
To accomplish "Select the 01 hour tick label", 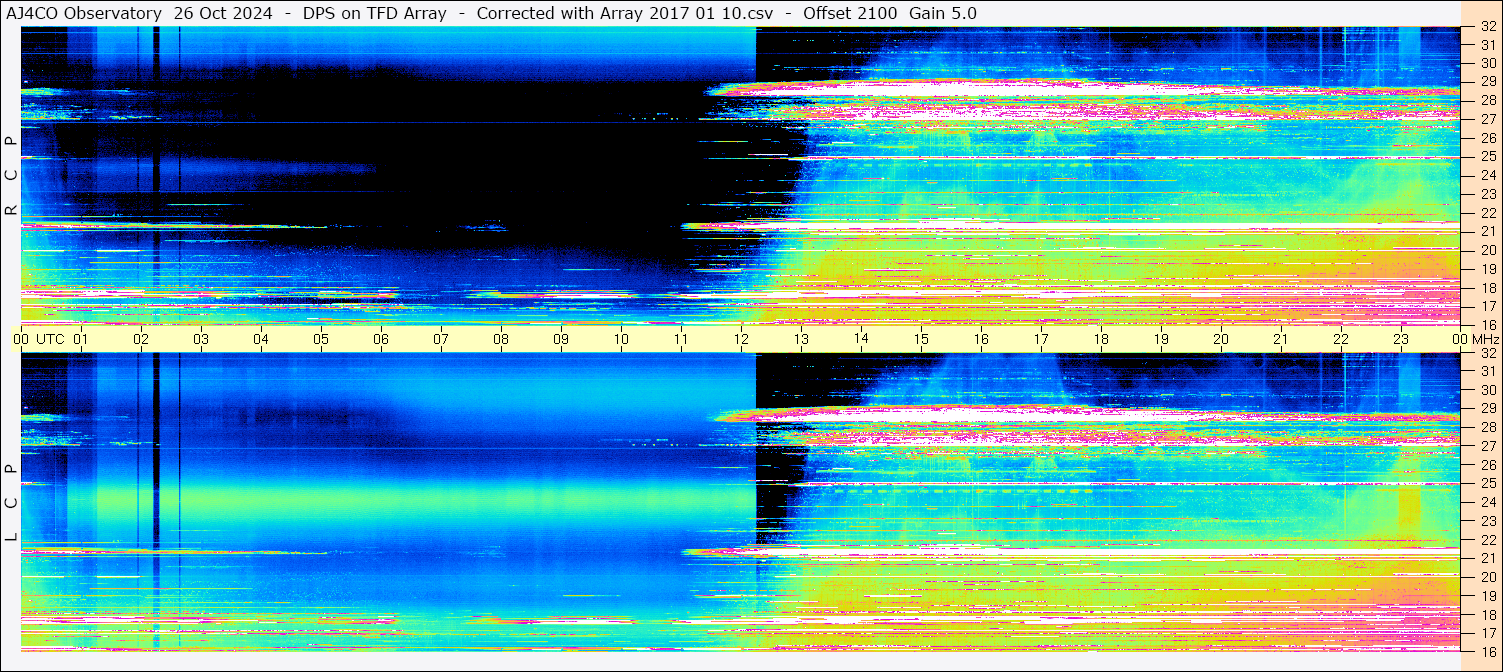I will click(x=81, y=339).
